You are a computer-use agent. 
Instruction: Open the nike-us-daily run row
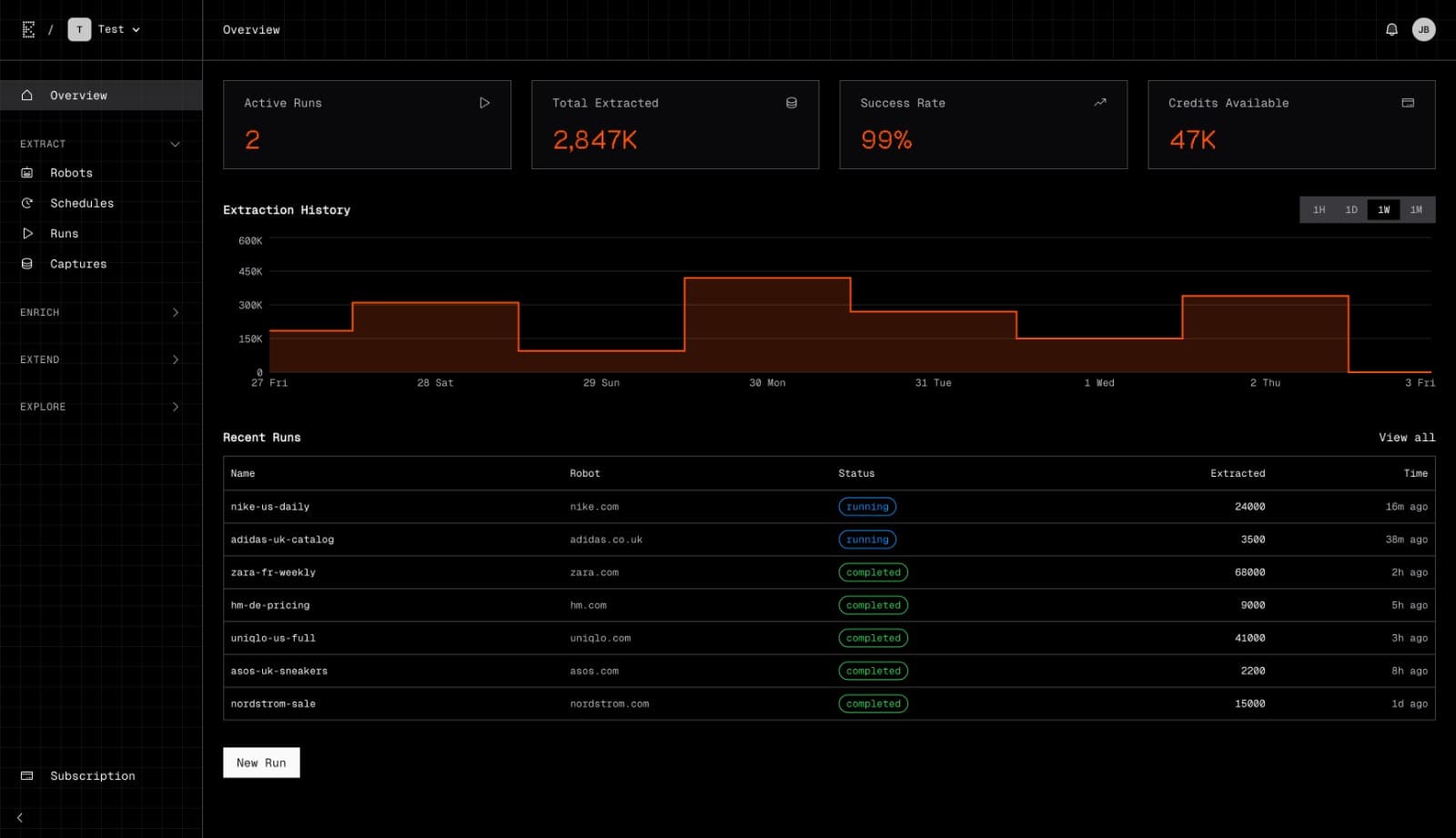pyautogui.click(x=270, y=507)
